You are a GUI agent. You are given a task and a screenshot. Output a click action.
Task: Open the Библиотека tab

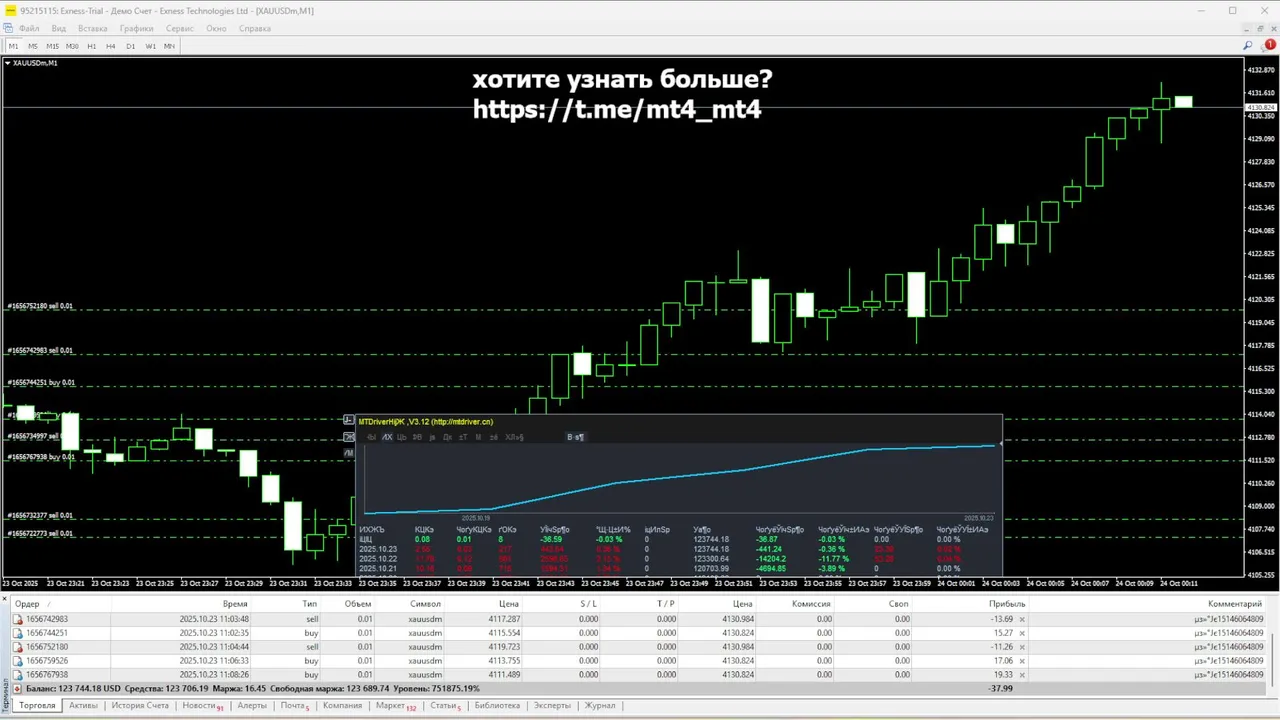click(497, 706)
